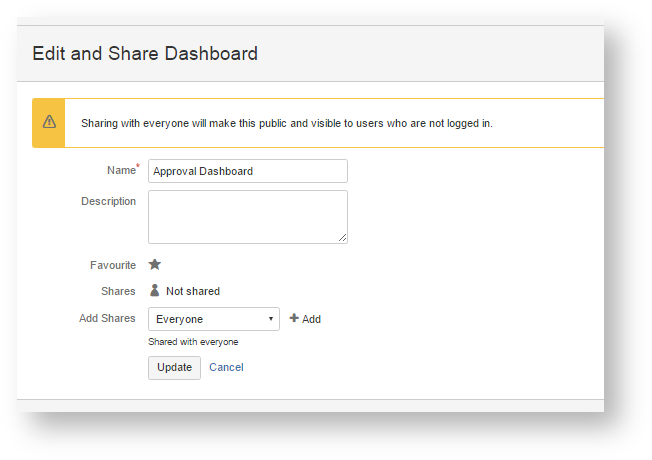Click the Shared with everyone hint text
652x460 pixels.
click(193, 342)
